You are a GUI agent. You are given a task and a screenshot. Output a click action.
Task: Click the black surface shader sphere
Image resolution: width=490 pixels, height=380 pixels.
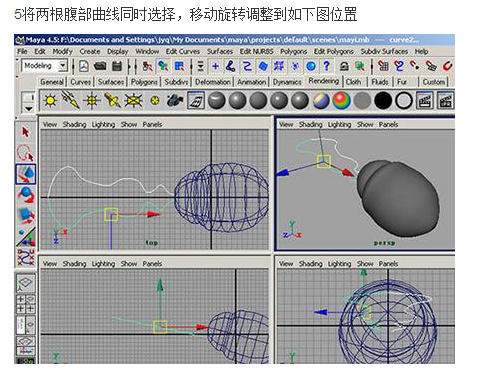(x=383, y=101)
